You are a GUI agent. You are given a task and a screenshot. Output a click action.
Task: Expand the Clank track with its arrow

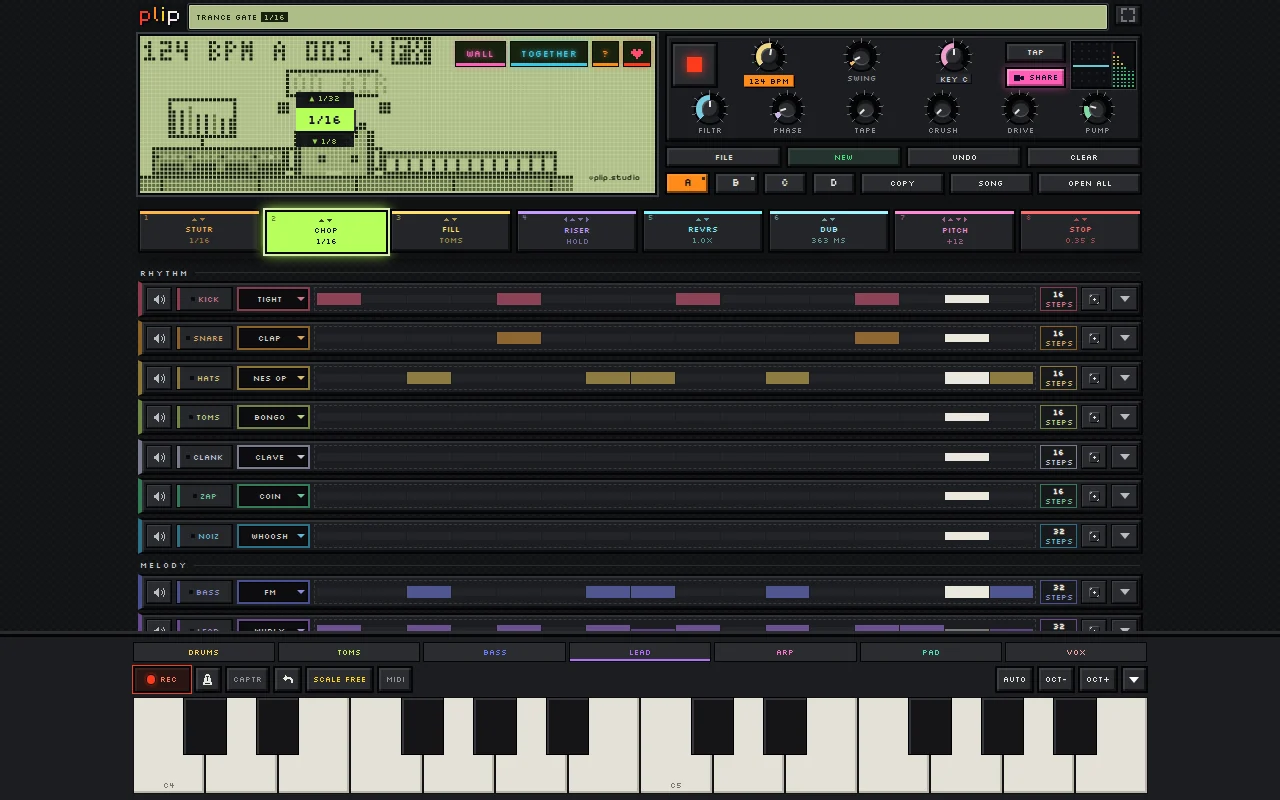(1124, 457)
